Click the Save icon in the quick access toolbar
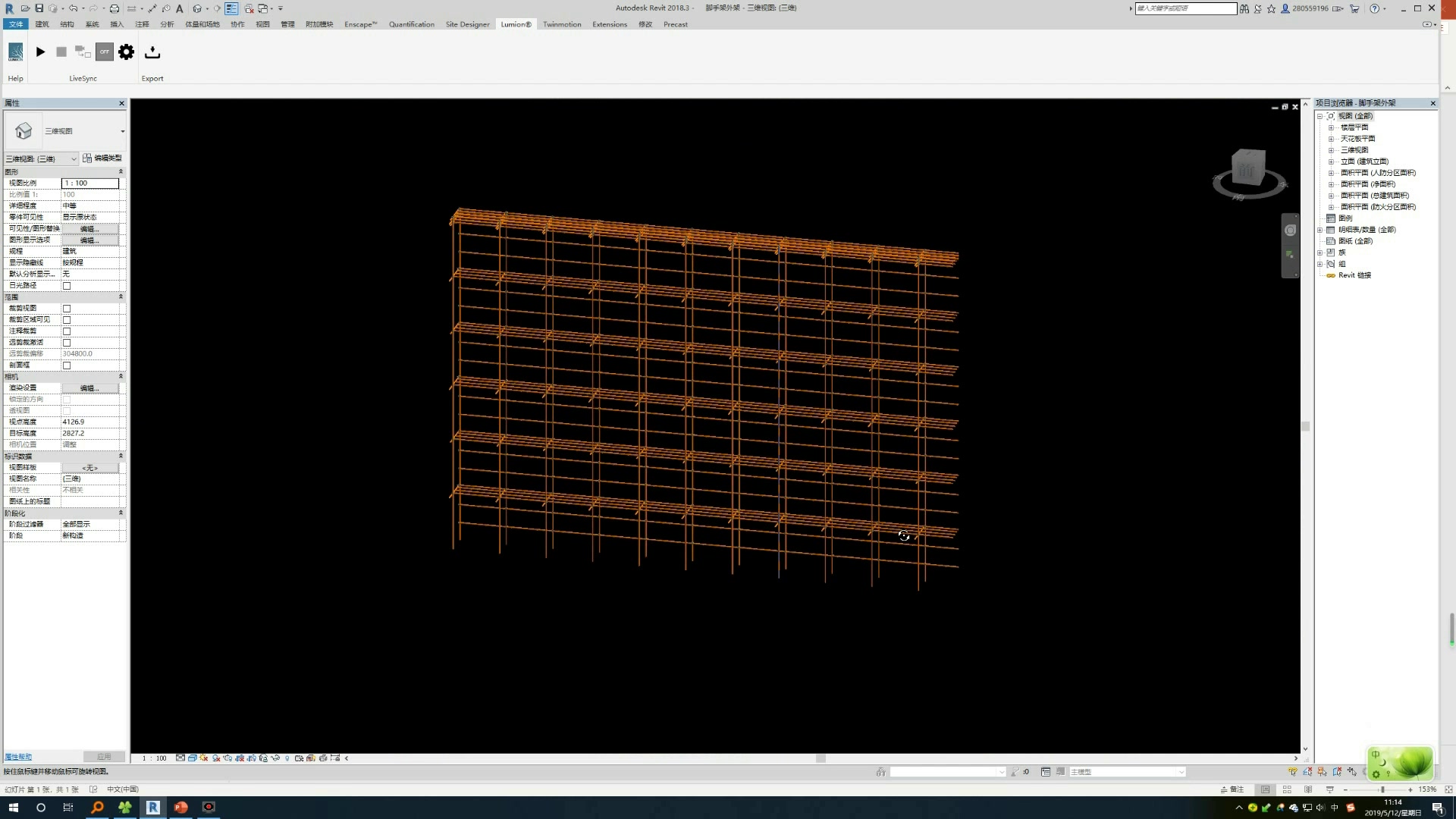This screenshot has height=819, width=1456. click(39, 8)
